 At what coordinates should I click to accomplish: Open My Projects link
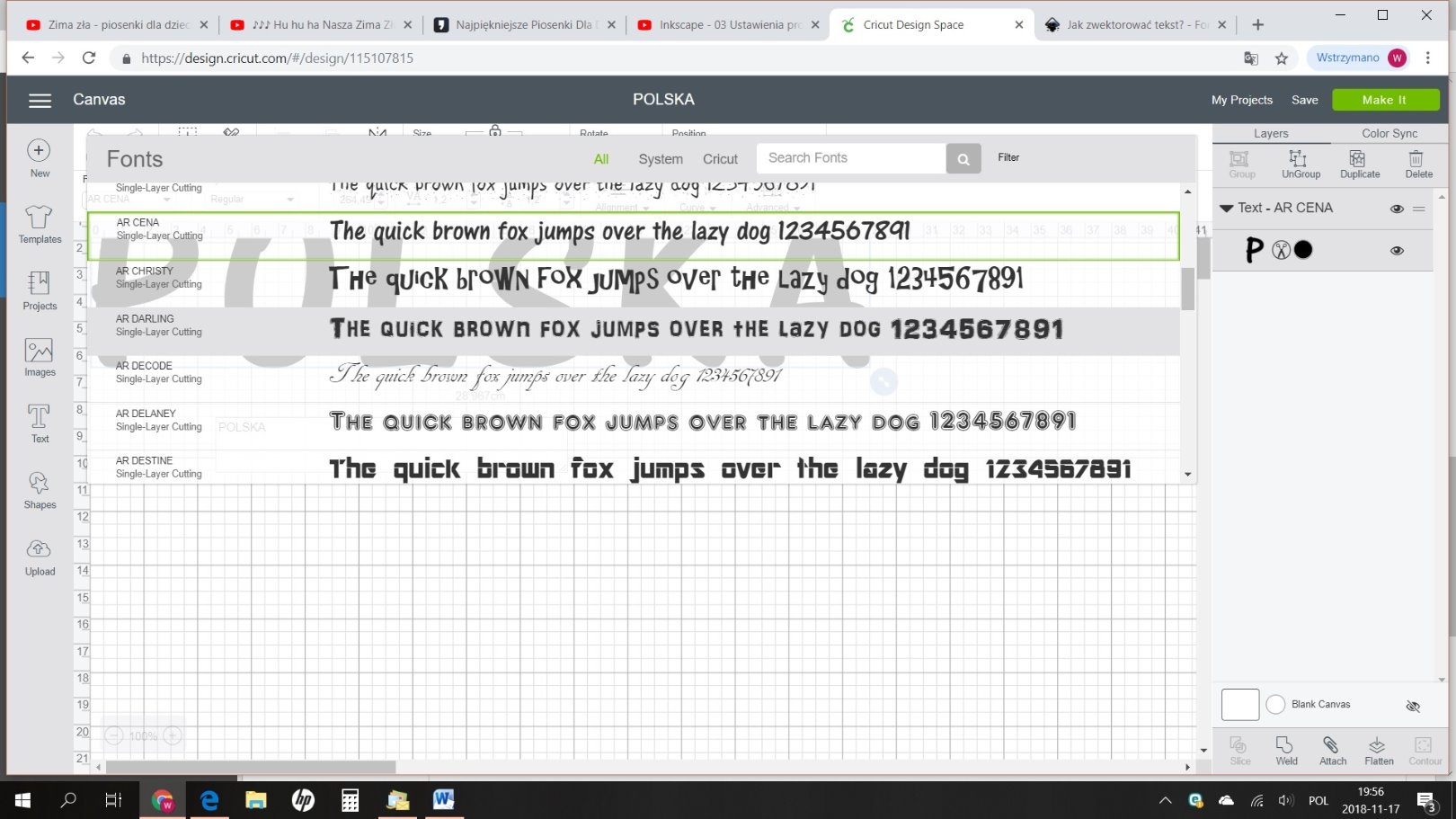(x=1241, y=100)
